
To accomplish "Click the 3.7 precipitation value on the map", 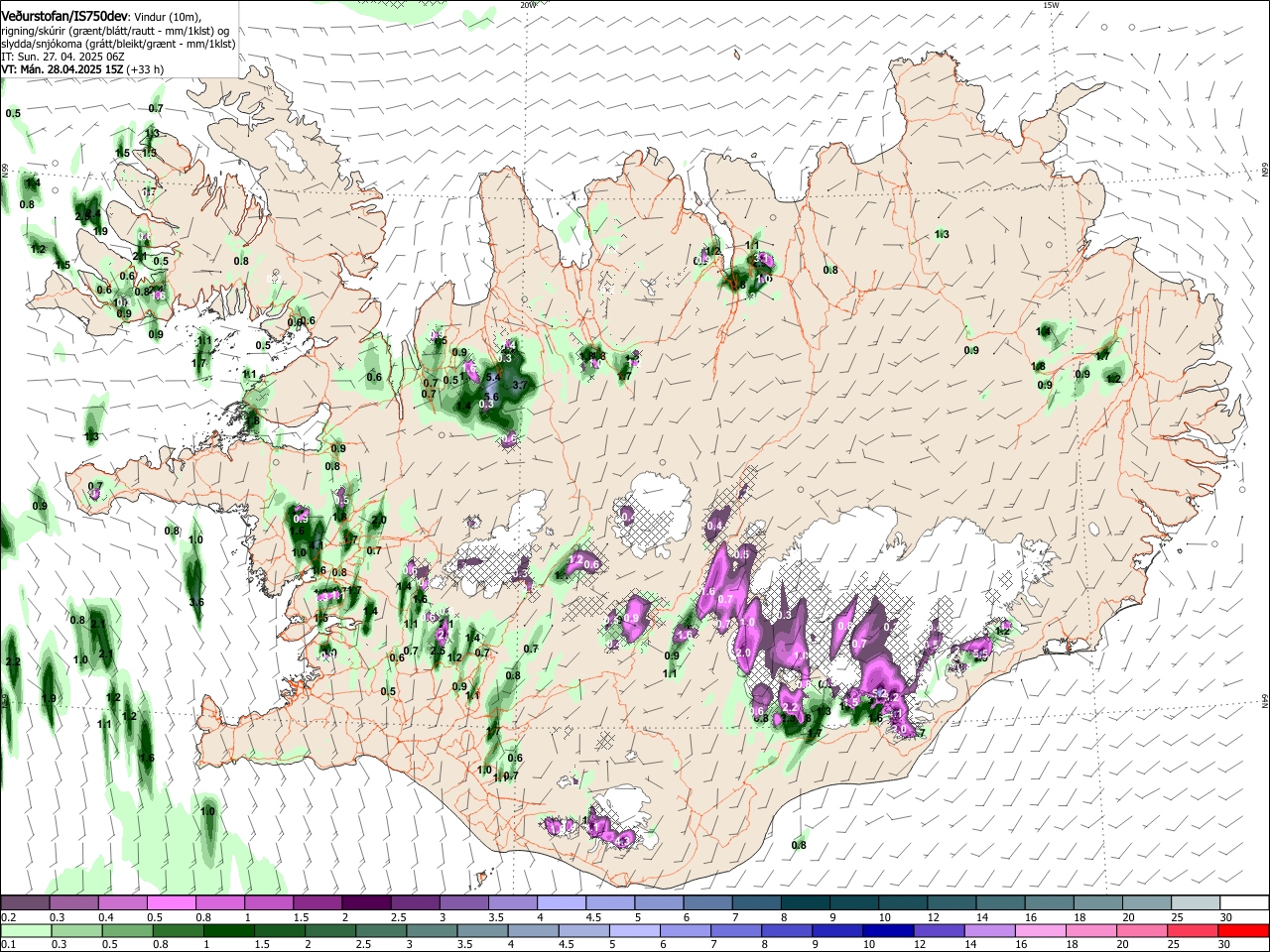I will (518, 385).
